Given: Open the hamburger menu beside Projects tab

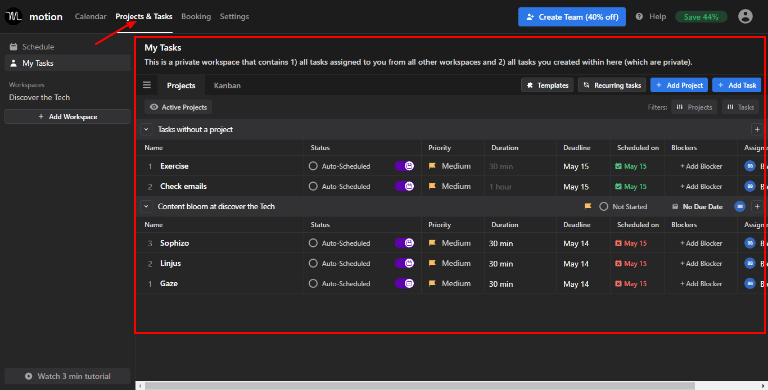Looking at the screenshot, I should point(146,85).
